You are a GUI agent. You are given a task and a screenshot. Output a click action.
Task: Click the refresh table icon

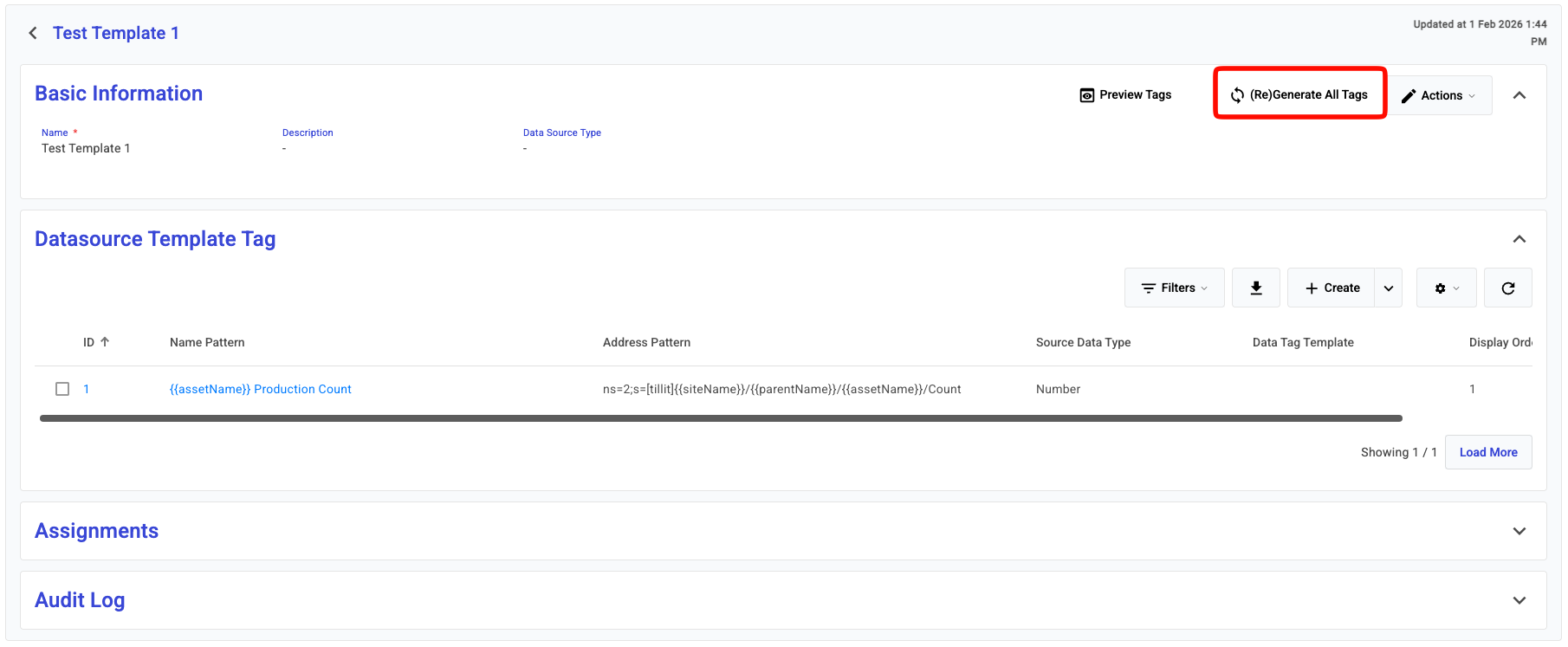(1507, 288)
